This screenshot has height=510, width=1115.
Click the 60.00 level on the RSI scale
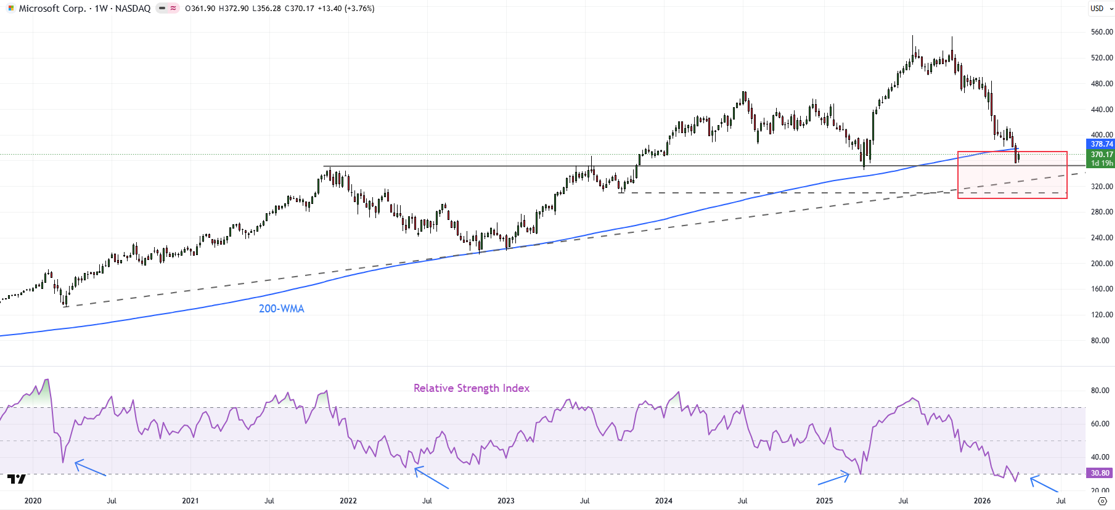pyautogui.click(x=1101, y=424)
